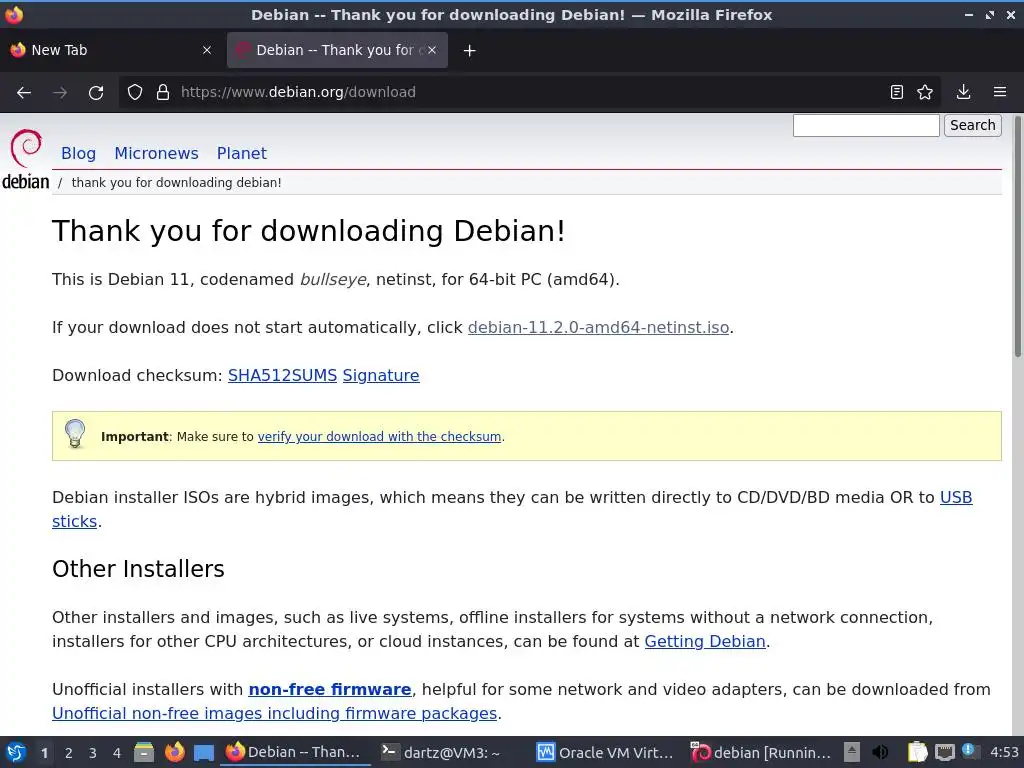Switch to workspace 2 on the taskbar
The image size is (1024, 768).
tap(69, 753)
